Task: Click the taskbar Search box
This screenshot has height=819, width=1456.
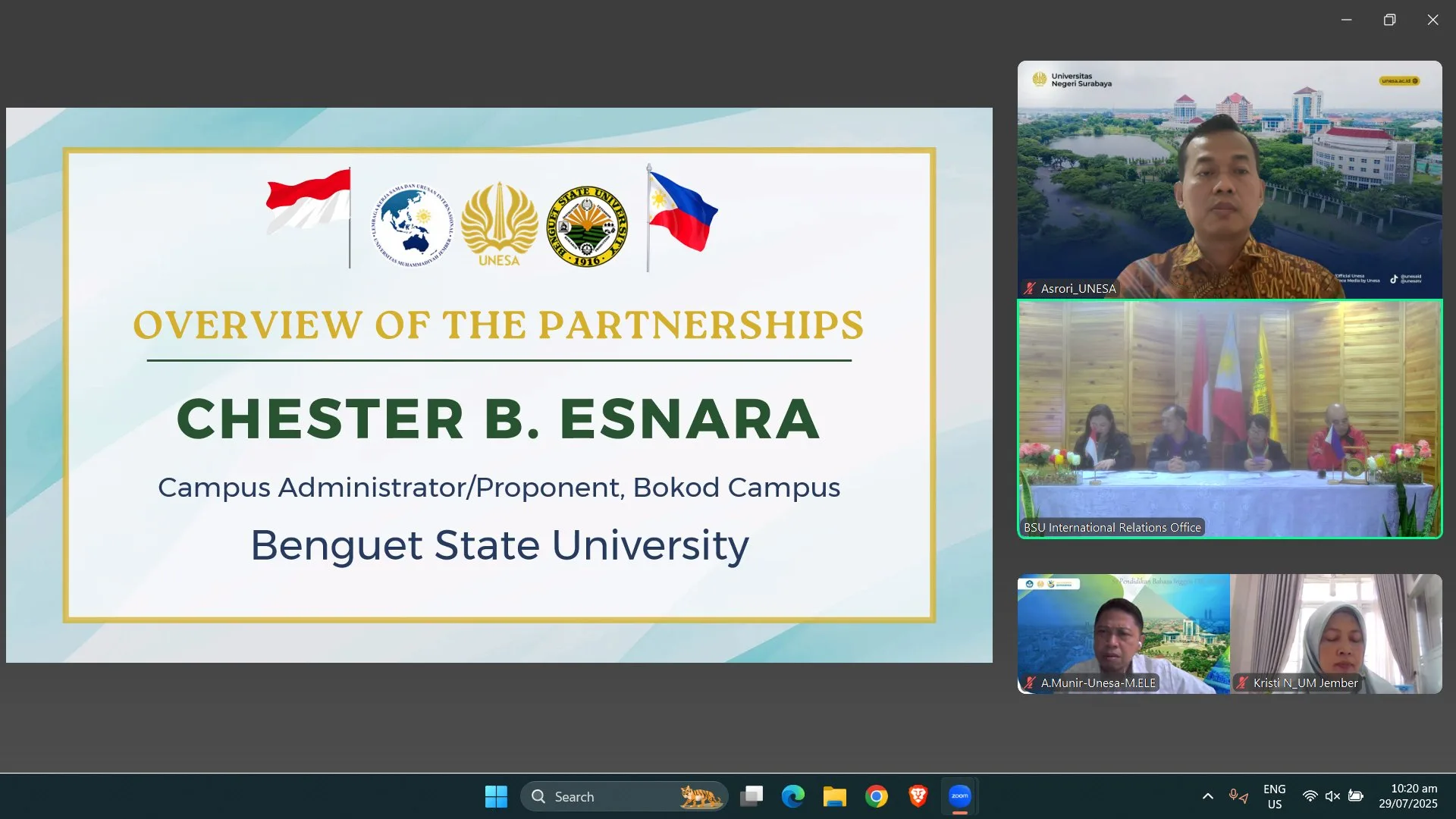Action: 623,796
